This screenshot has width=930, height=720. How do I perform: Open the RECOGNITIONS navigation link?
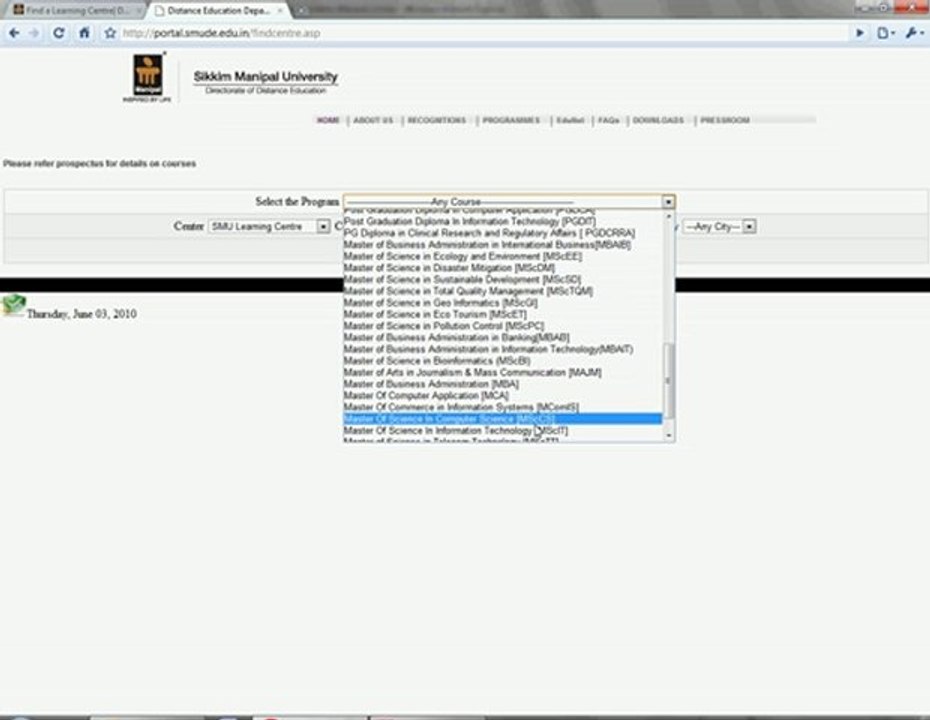pyautogui.click(x=437, y=120)
